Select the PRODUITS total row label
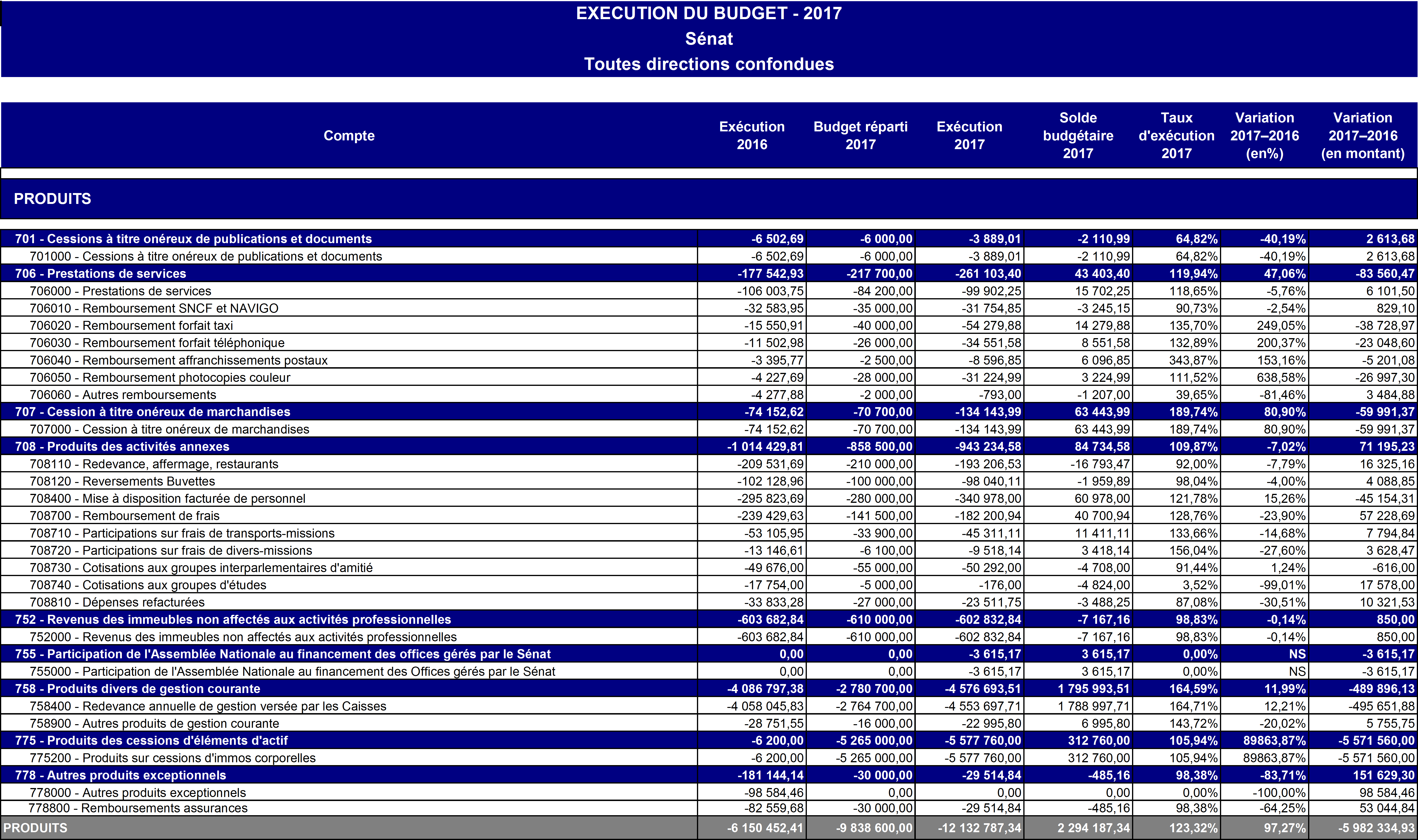 pos(35,827)
